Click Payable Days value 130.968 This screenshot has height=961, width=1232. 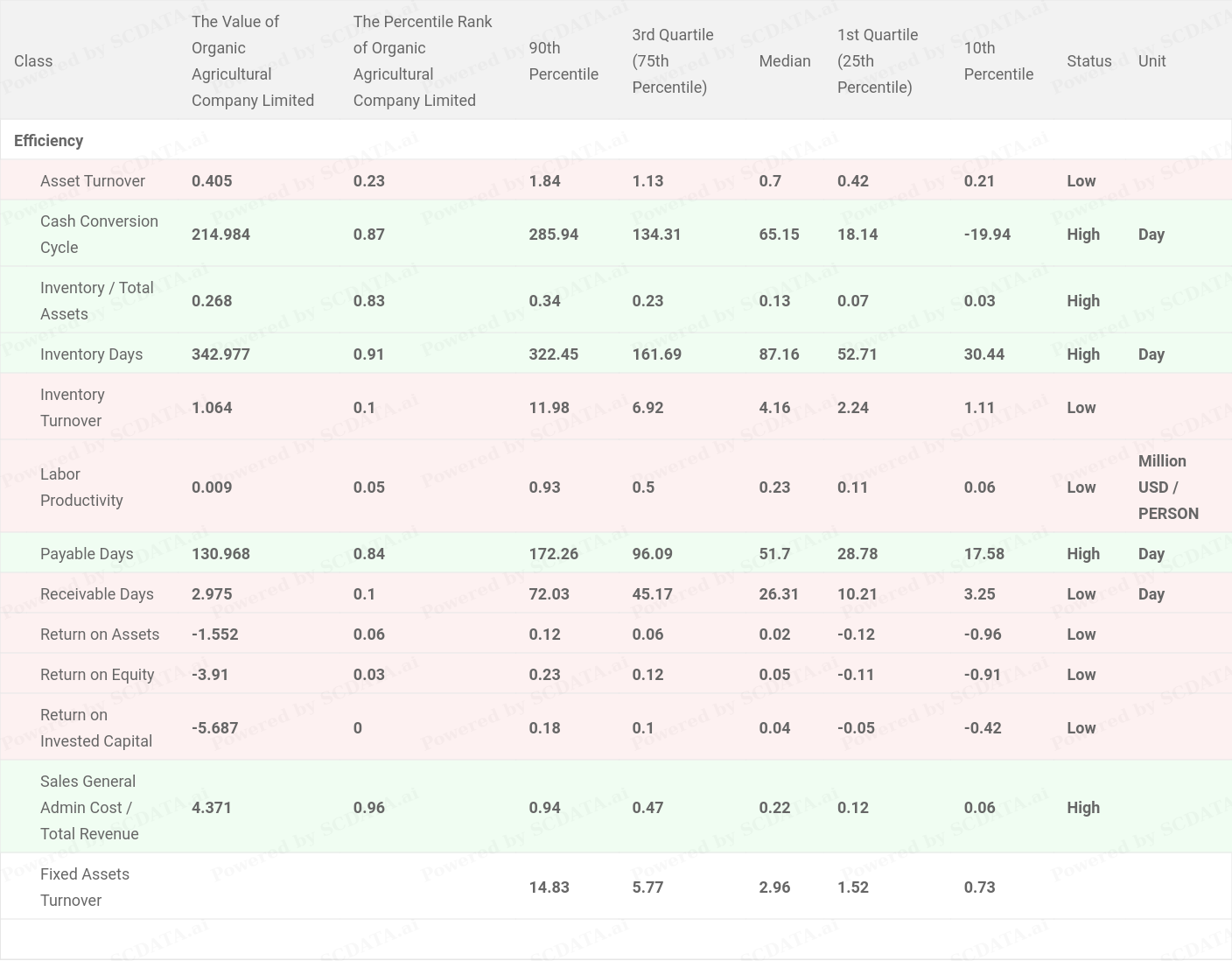(x=220, y=553)
